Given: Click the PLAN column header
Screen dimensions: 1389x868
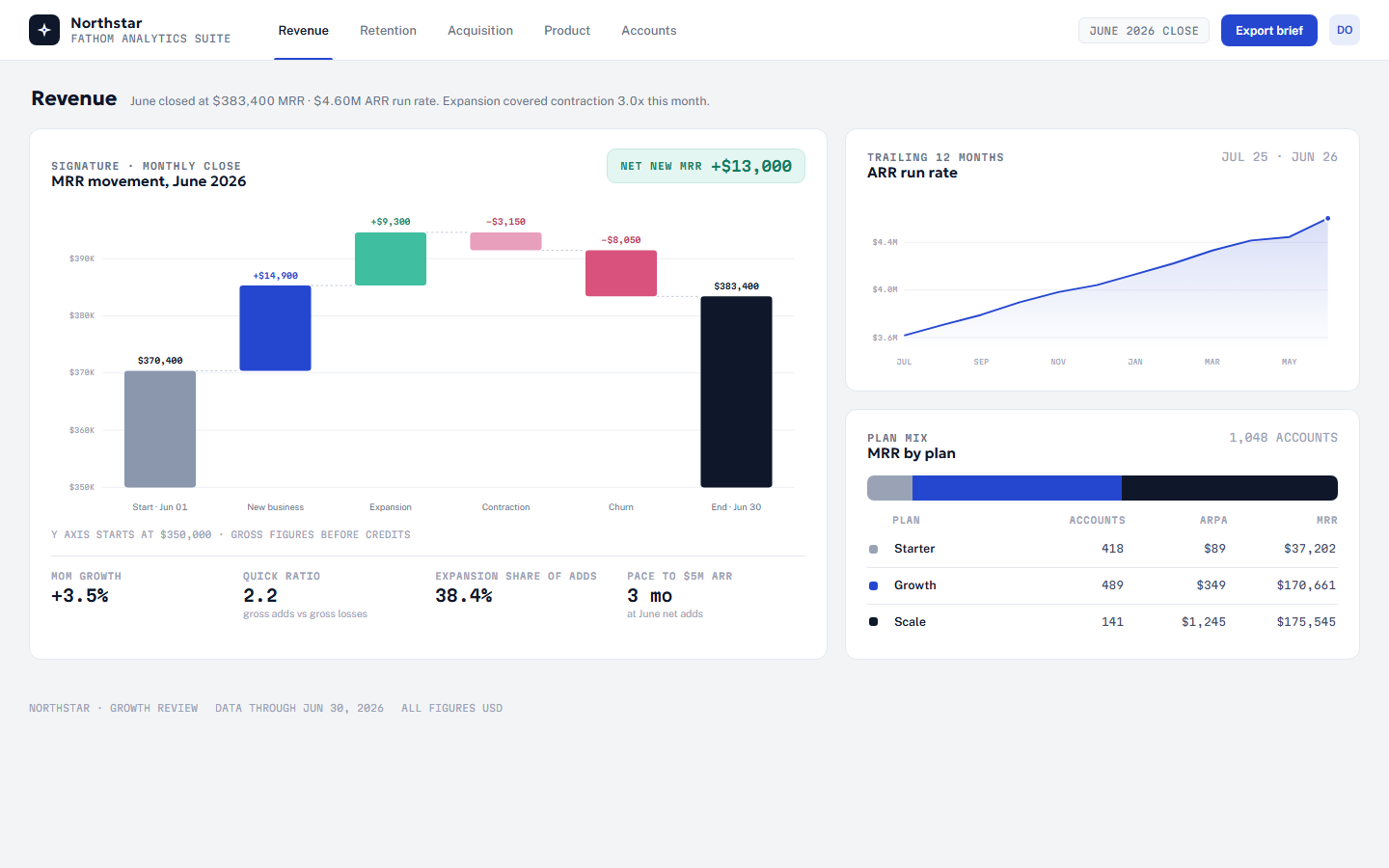Looking at the screenshot, I should tap(906, 521).
